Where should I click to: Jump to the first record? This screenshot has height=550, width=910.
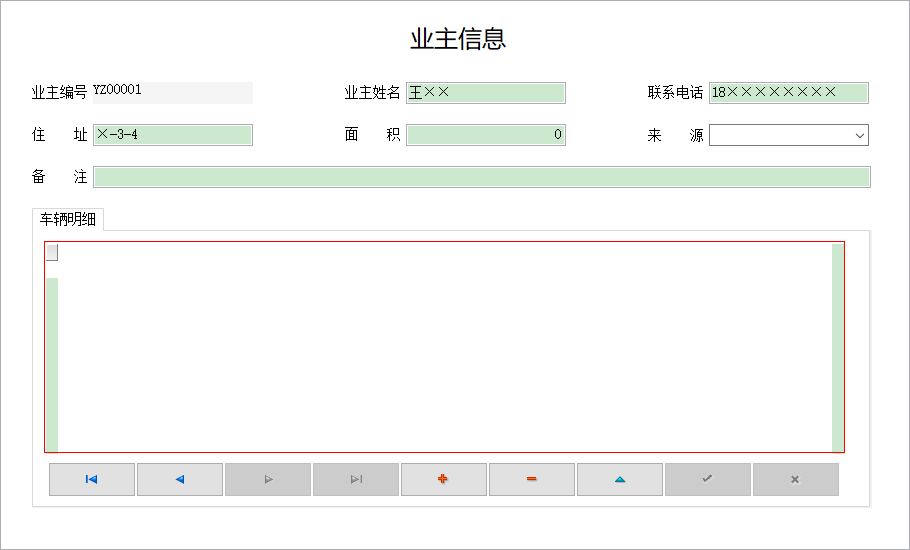92,479
